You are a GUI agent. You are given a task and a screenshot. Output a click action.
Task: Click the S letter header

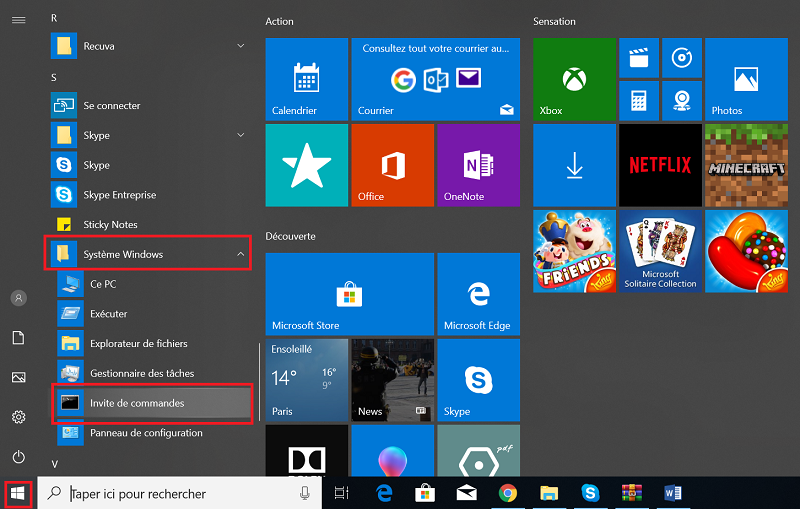[x=54, y=78]
